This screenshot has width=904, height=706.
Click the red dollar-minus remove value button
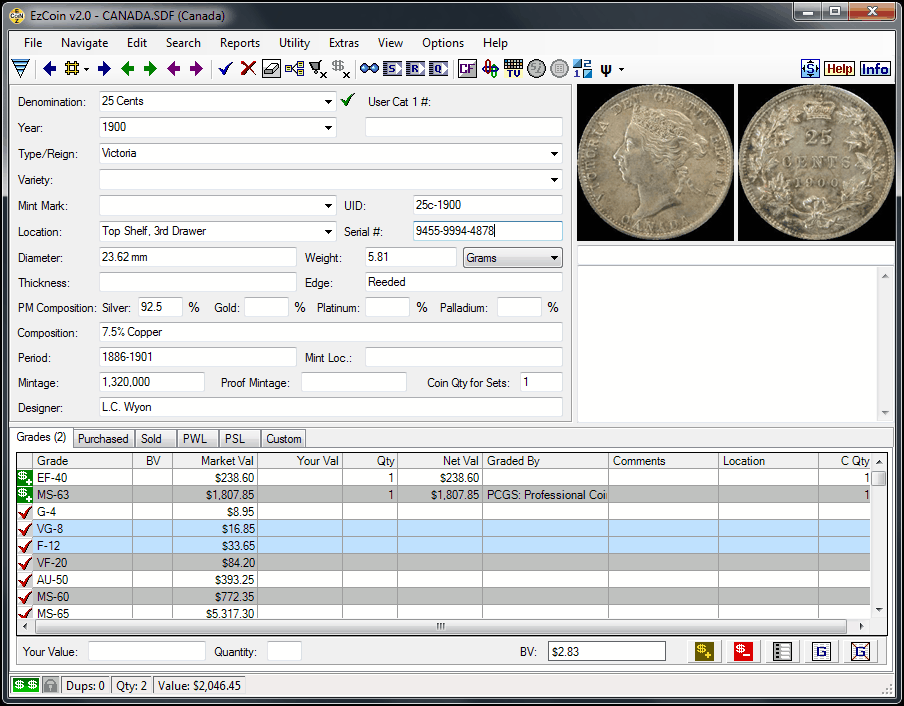[743, 650]
